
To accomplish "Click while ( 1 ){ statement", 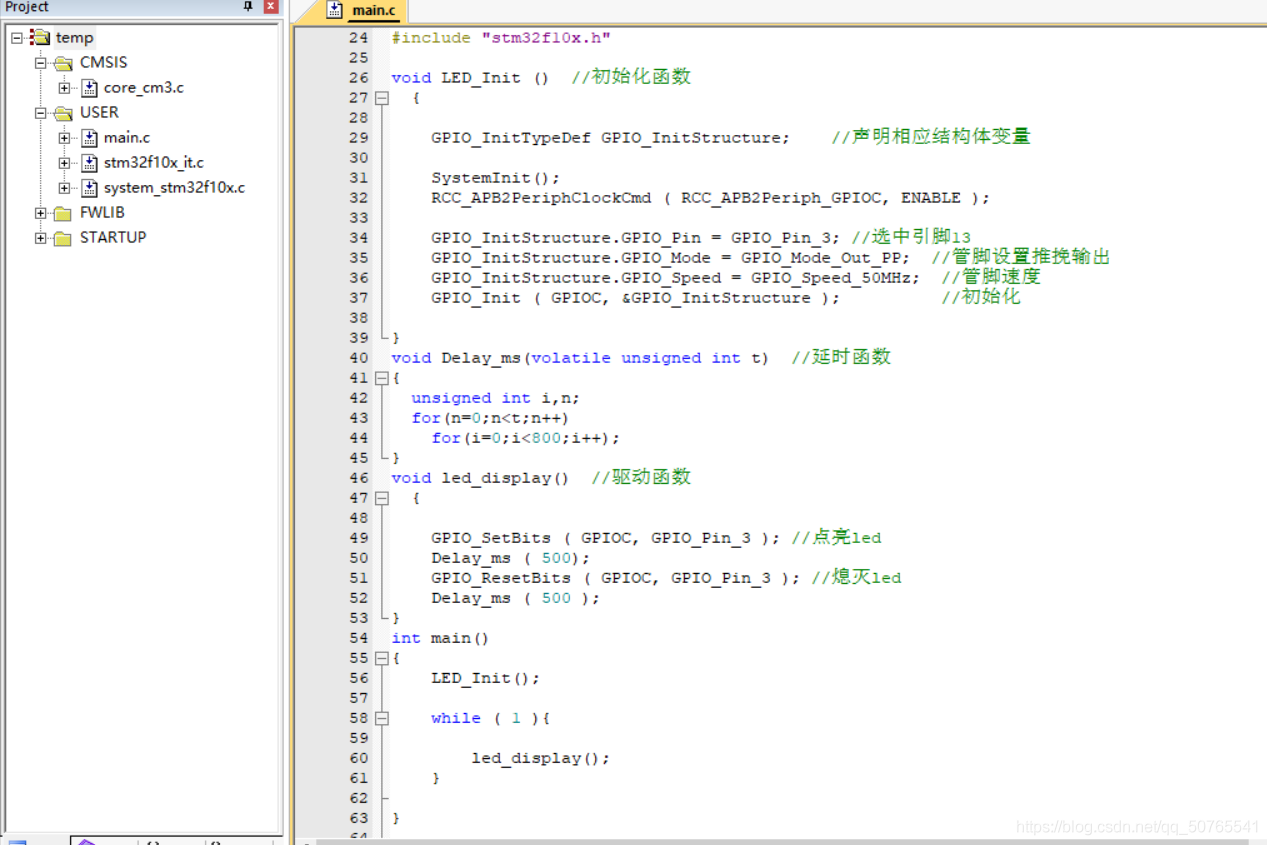I will point(491,718).
